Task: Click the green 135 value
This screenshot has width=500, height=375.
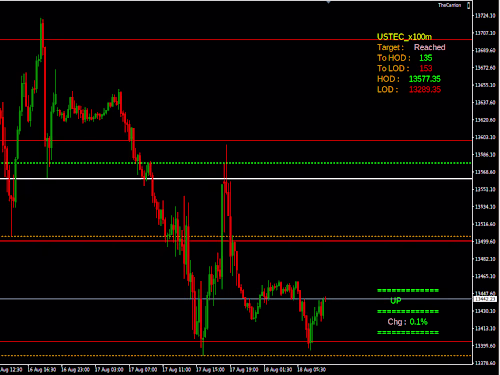Action: tap(425, 58)
